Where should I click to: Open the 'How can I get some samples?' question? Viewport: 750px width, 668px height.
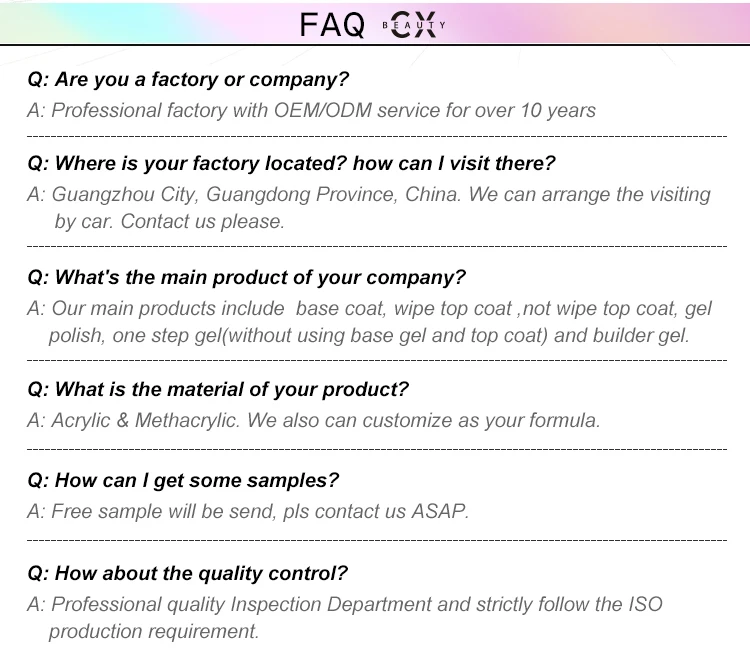[x=183, y=480]
